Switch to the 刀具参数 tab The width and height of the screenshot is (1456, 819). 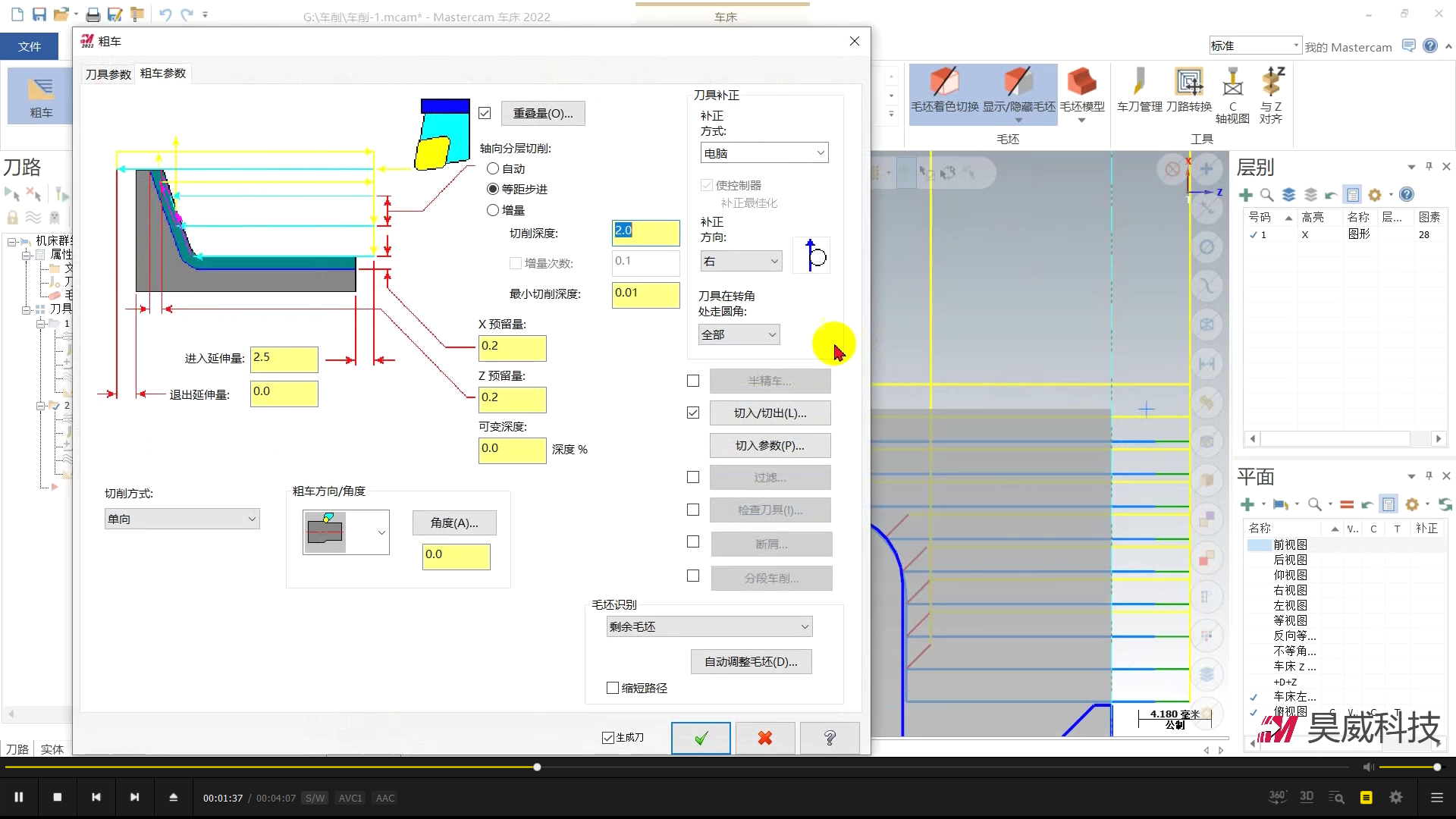108,74
